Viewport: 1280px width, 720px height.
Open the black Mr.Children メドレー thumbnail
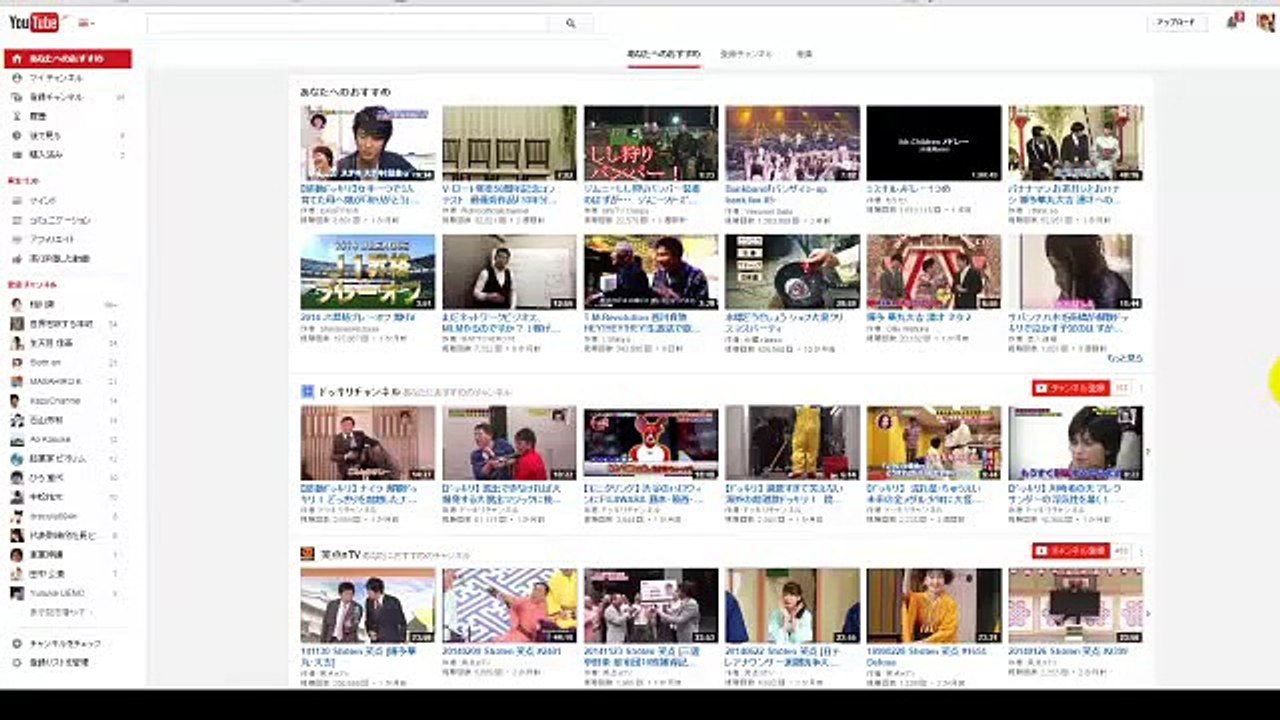pyautogui.click(x=934, y=143)
